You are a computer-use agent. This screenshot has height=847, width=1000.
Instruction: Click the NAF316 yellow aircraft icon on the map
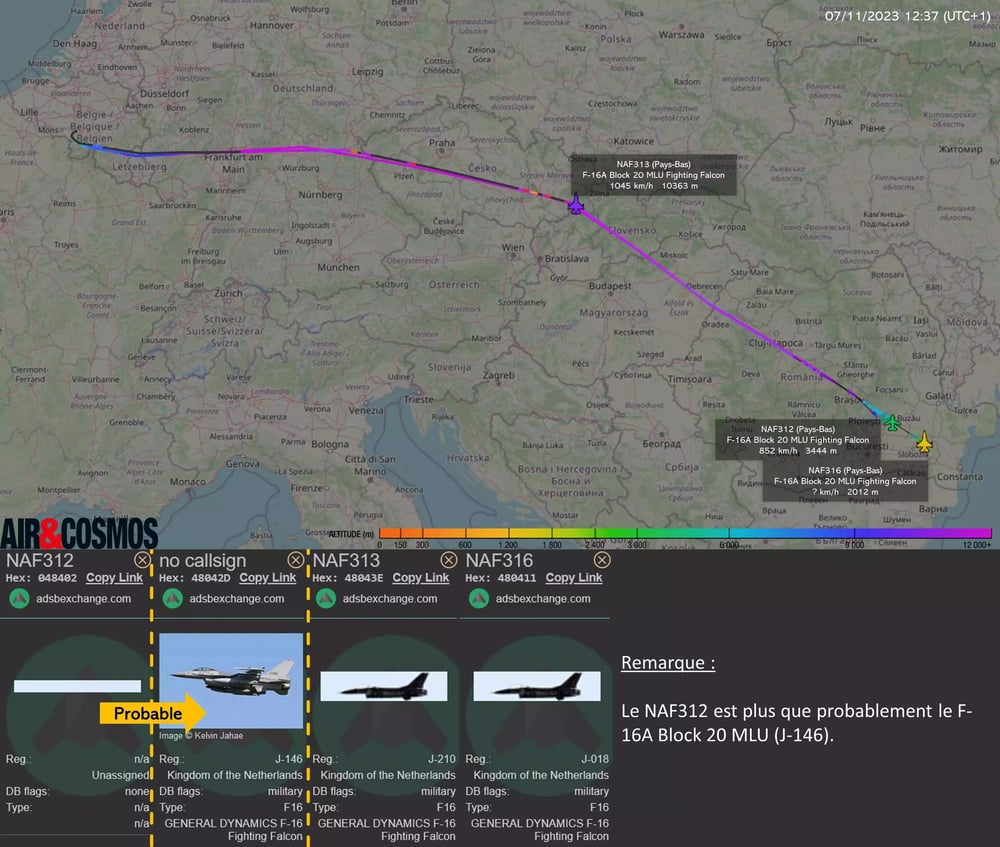[924, 441]
